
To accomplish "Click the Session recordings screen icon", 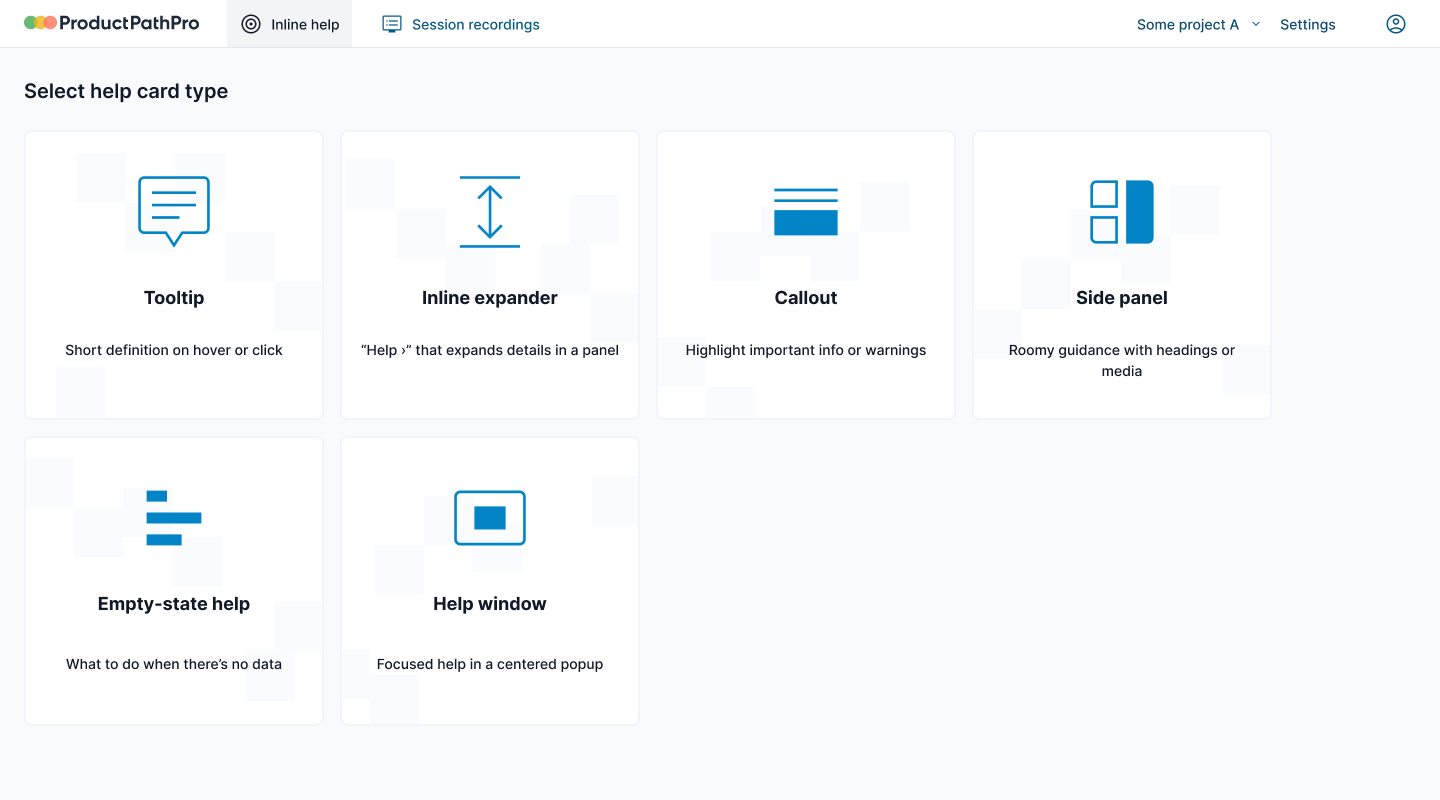I will [392, 24].
